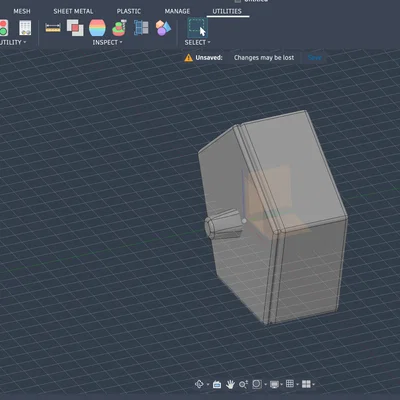400x400 pixels.
Task: Open Zebra/Draft rainbow analysis icon
Action: (x=97, y=28)
